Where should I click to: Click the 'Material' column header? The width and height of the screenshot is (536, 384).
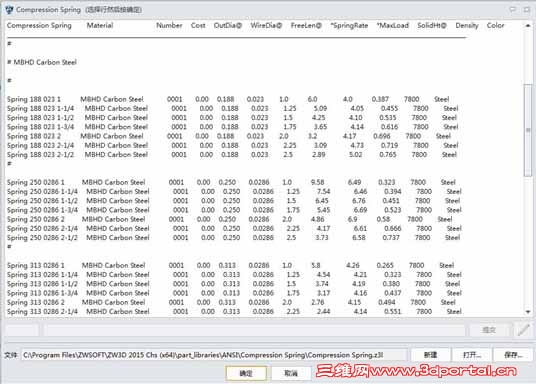click(100, 25)
